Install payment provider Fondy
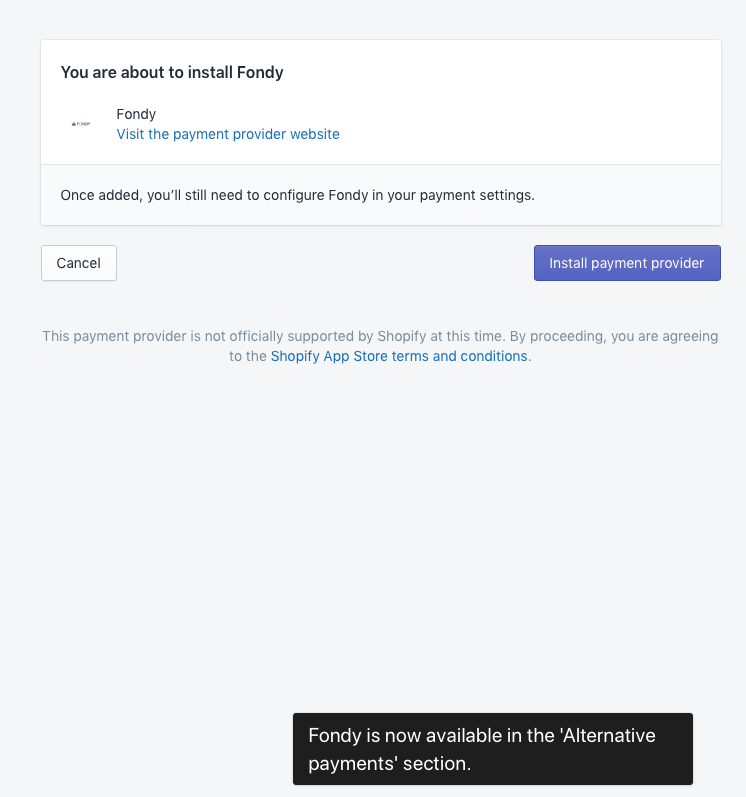 [627, 263]
